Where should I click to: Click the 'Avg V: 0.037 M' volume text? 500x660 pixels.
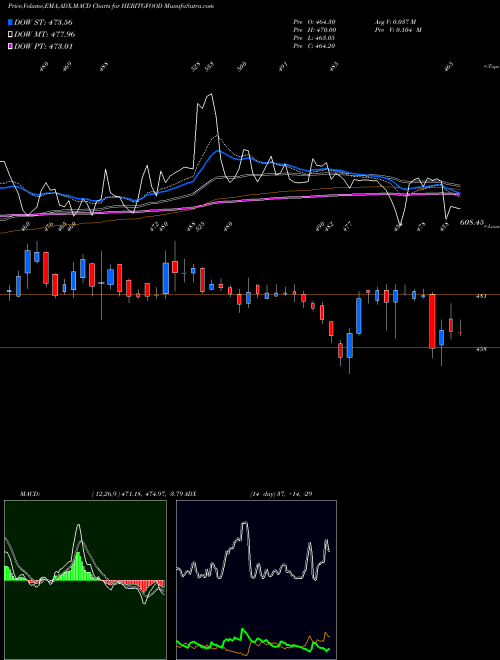pos(395,22)
